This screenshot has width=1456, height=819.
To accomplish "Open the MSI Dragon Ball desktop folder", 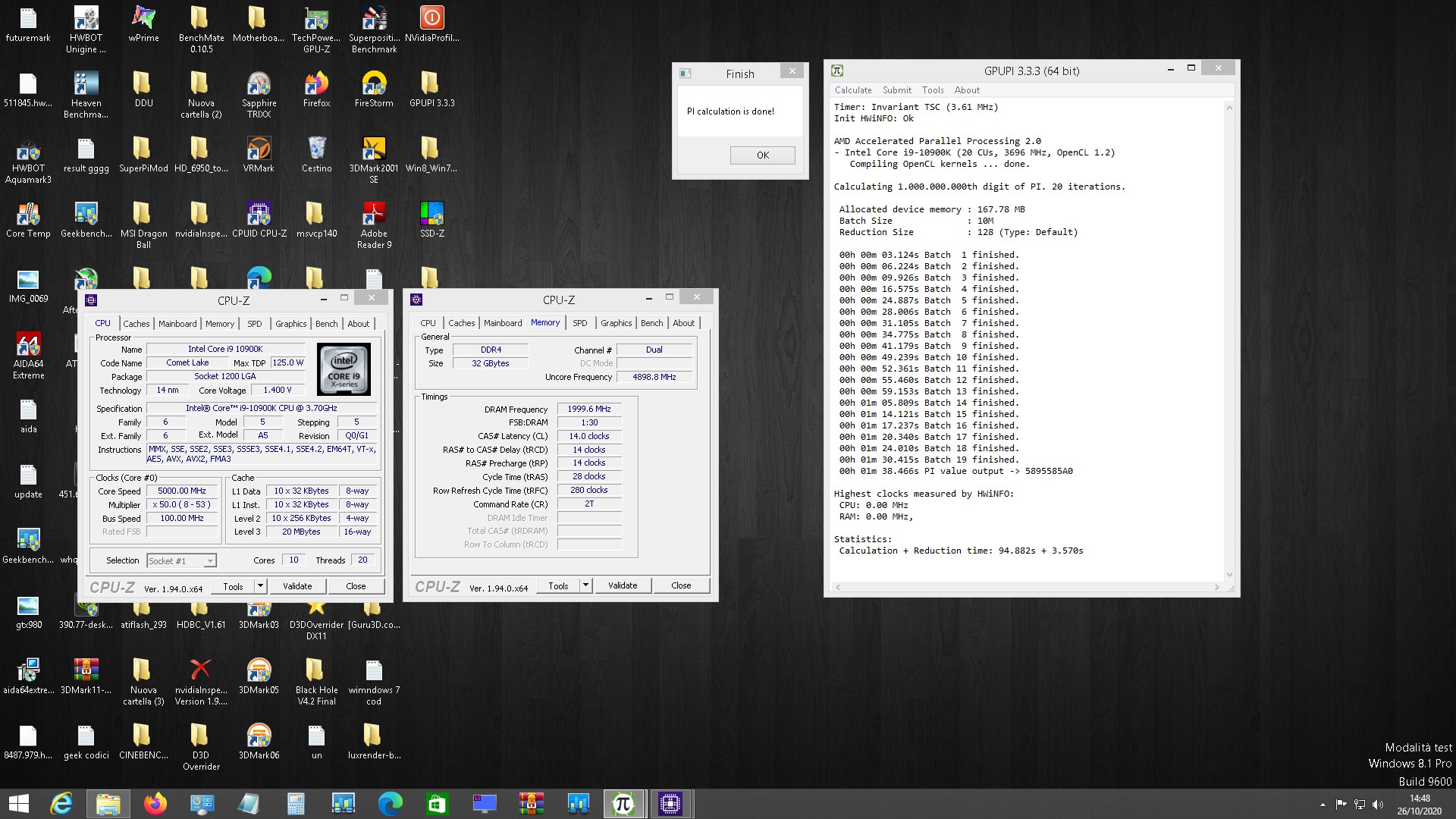I will pos(143,225).
